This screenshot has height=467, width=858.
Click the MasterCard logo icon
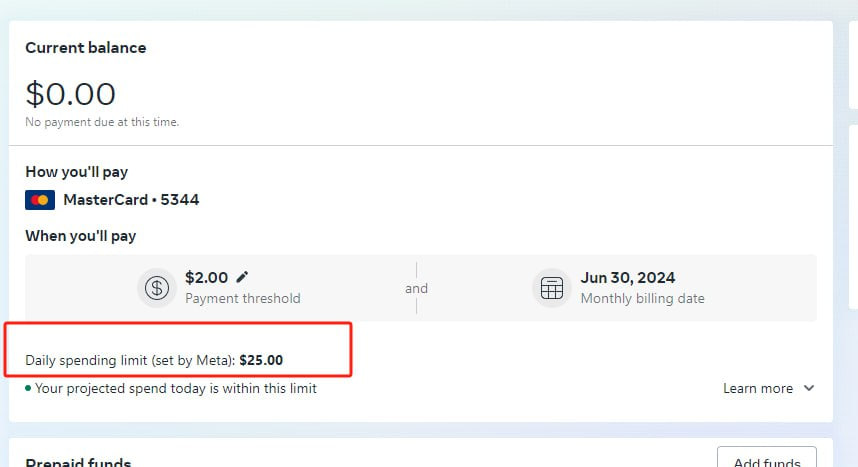(x=40, y=200)
